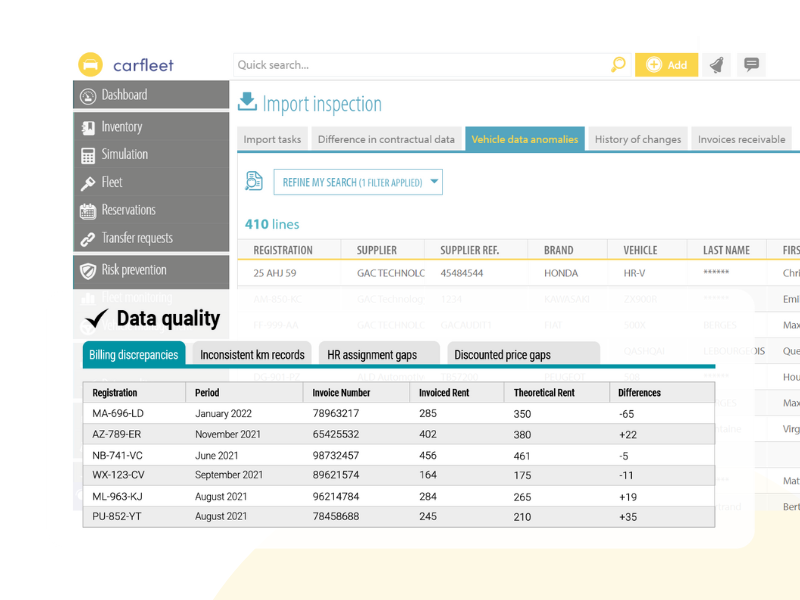This screenshot has width=800, height=600.
Task: Open Dashboard from the sidebar
Action: [x=124, y=95]
